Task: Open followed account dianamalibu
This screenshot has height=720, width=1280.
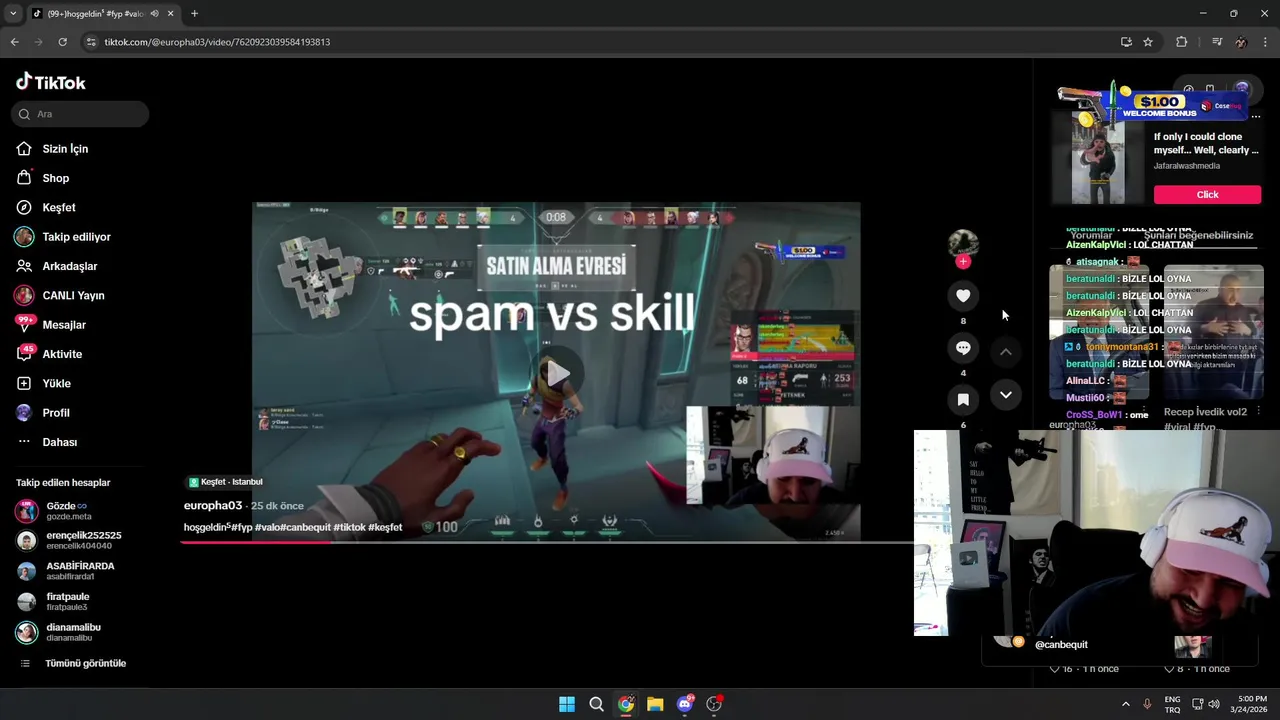Action: click(x=60, y=632)
